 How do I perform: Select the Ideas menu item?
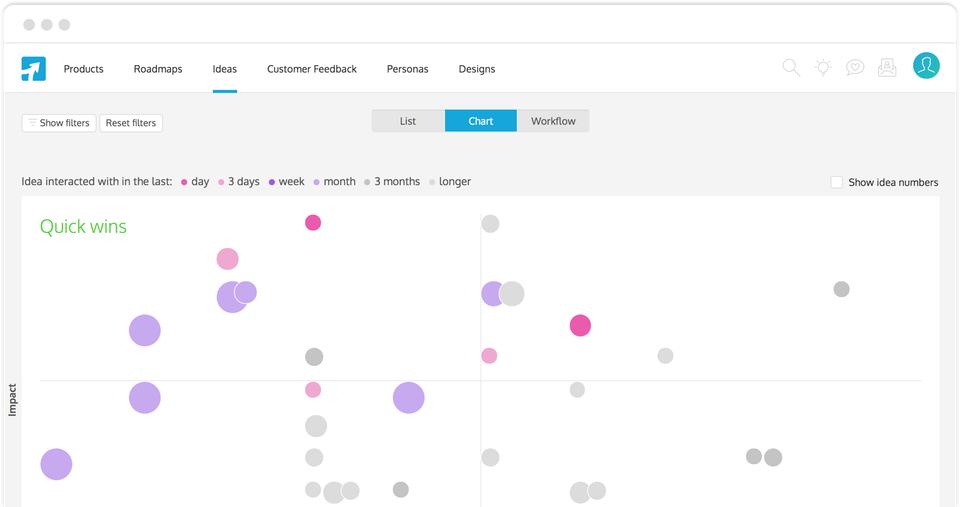pyautogui.click(x=225, y=69)
